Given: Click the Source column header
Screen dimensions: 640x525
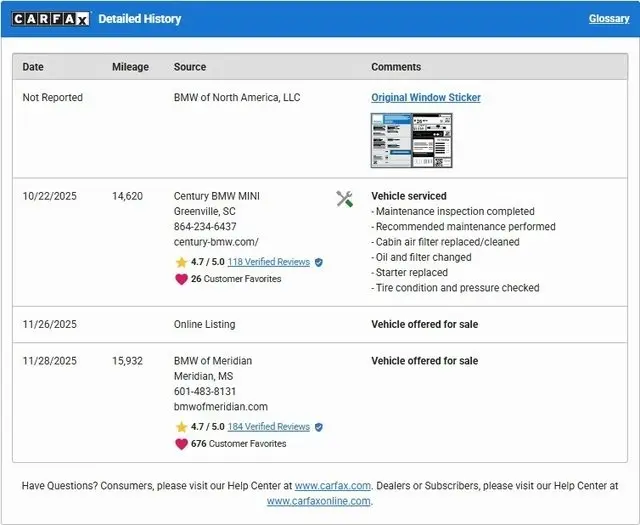Looking at the screenshot, I should point(190,67).
